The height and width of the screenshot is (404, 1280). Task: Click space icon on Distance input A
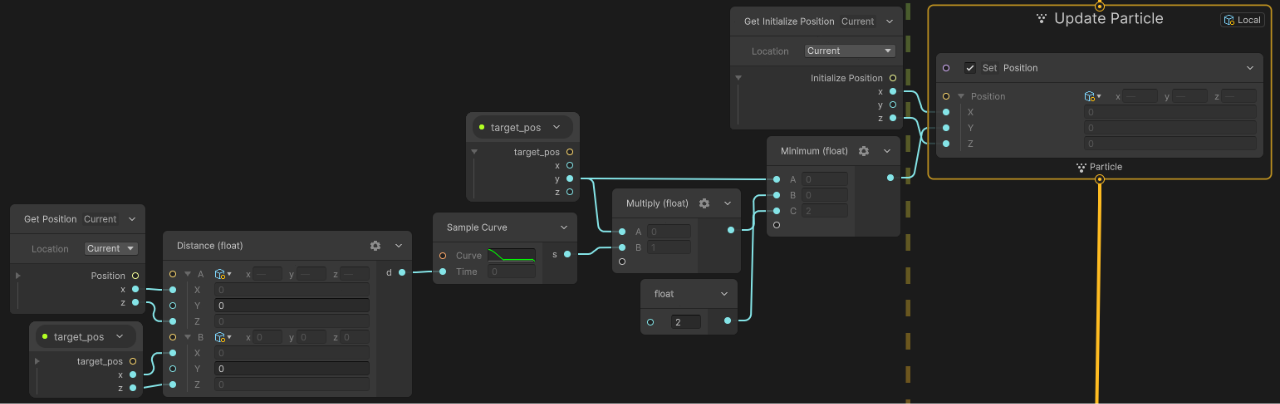pos(219,273)
